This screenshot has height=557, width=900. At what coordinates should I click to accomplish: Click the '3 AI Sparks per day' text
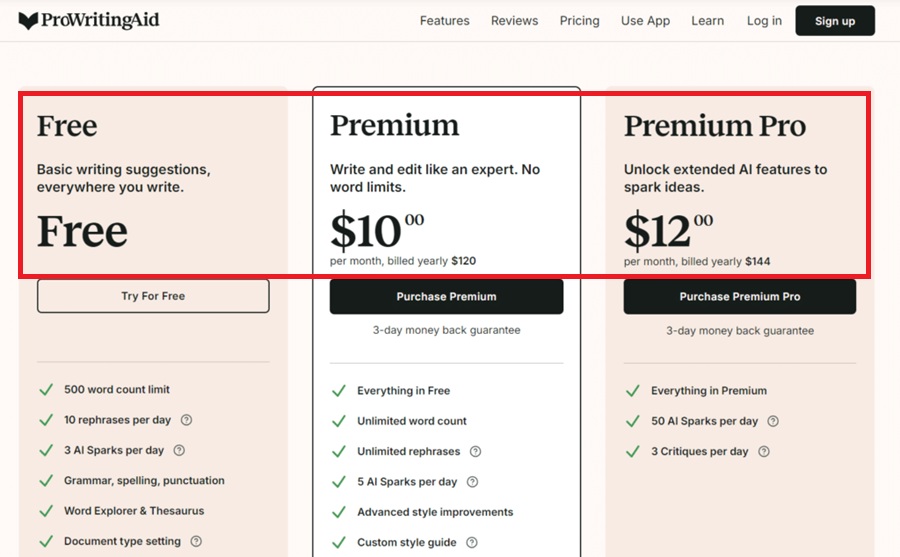click(x=114, y=450)
